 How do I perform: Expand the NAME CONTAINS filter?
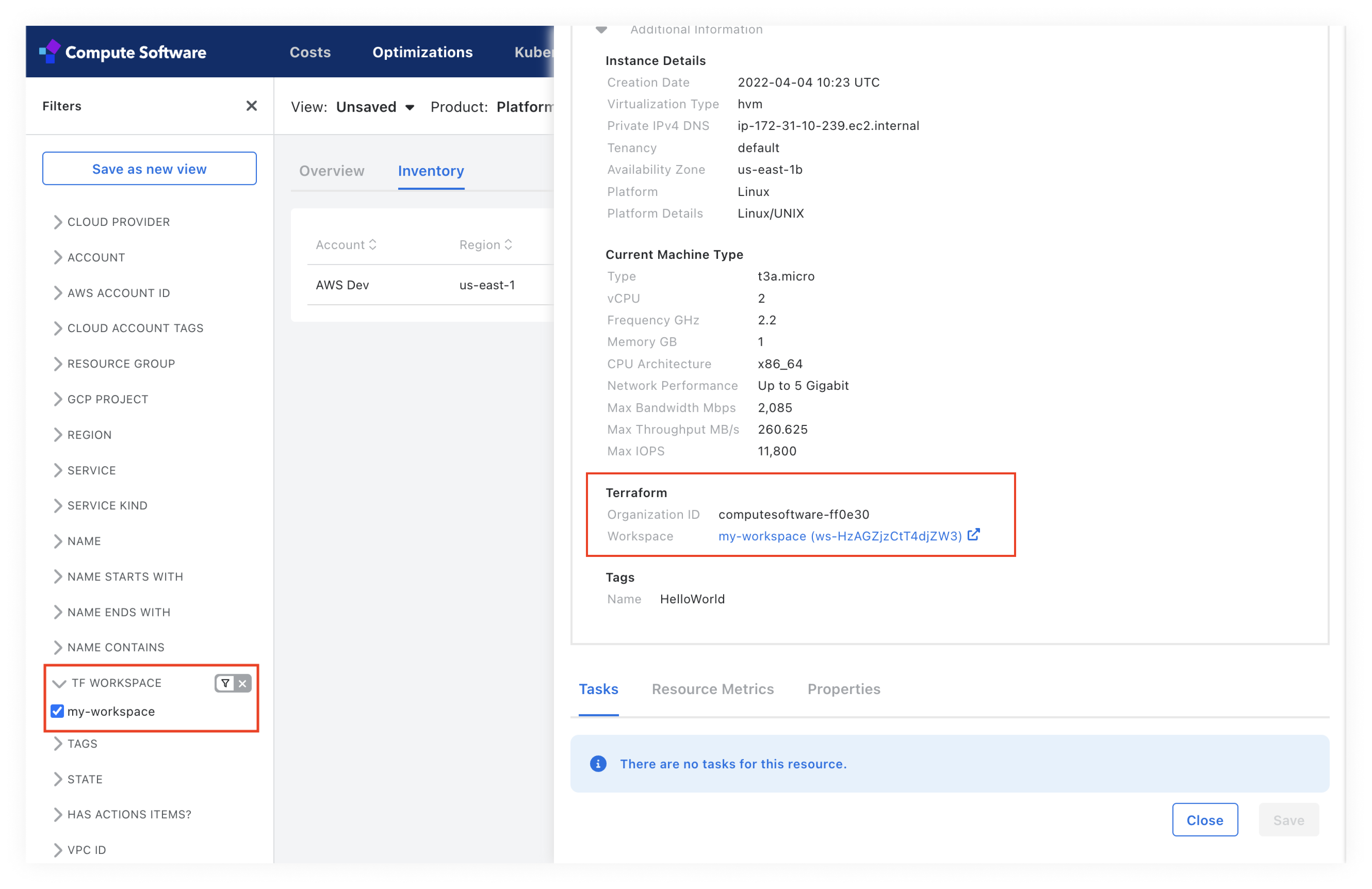(109, 648)
